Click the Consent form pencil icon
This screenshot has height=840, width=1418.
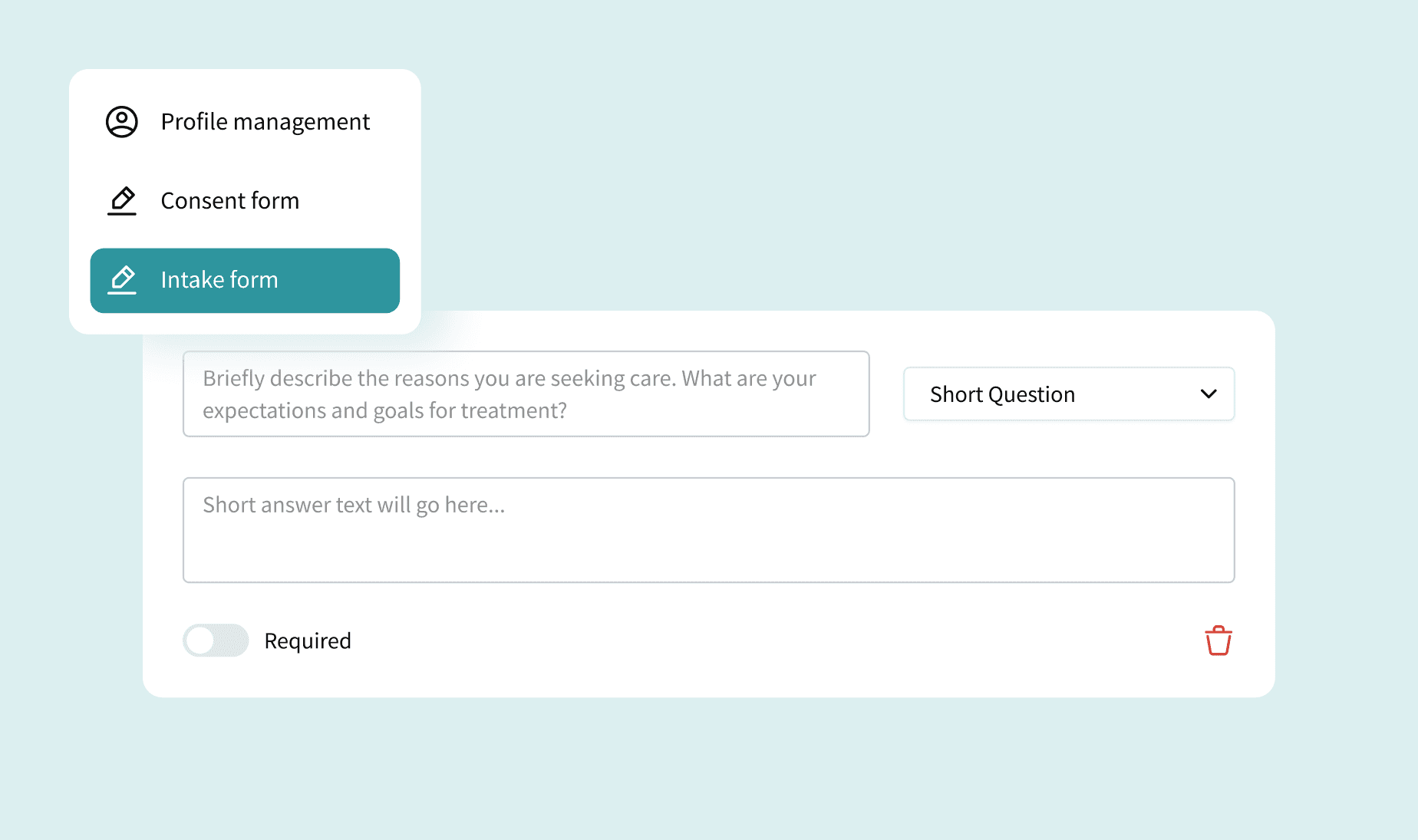(x=121, y=201)
